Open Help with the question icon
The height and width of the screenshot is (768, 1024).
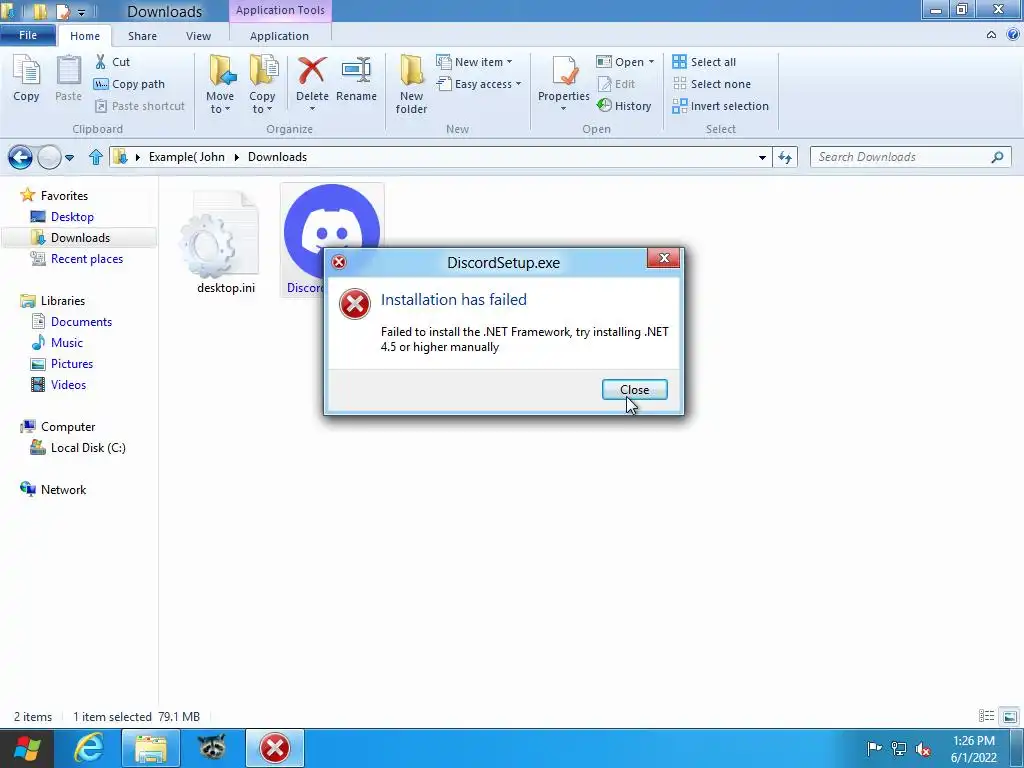[1013, 35]
